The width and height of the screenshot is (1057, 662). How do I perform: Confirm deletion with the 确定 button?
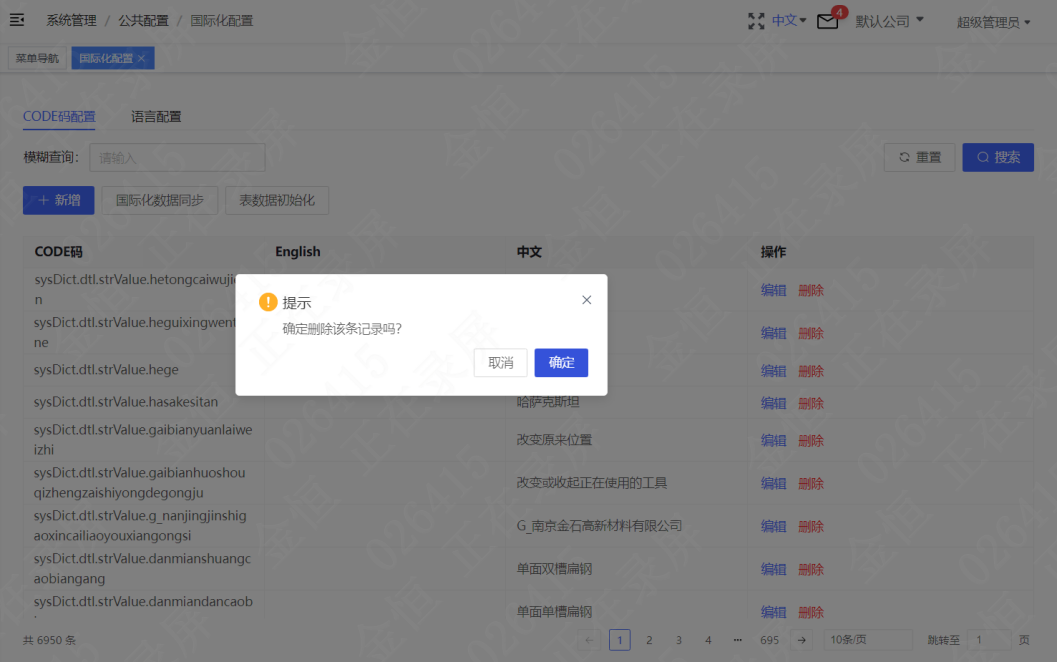tap(561, 363)
